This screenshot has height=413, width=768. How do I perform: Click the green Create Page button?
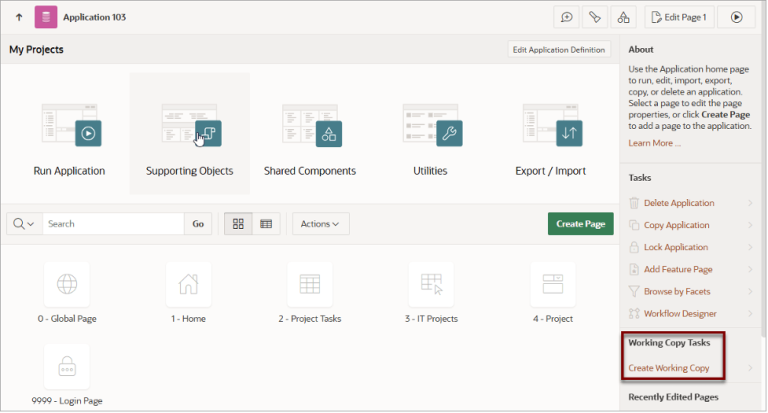point(580,224)
